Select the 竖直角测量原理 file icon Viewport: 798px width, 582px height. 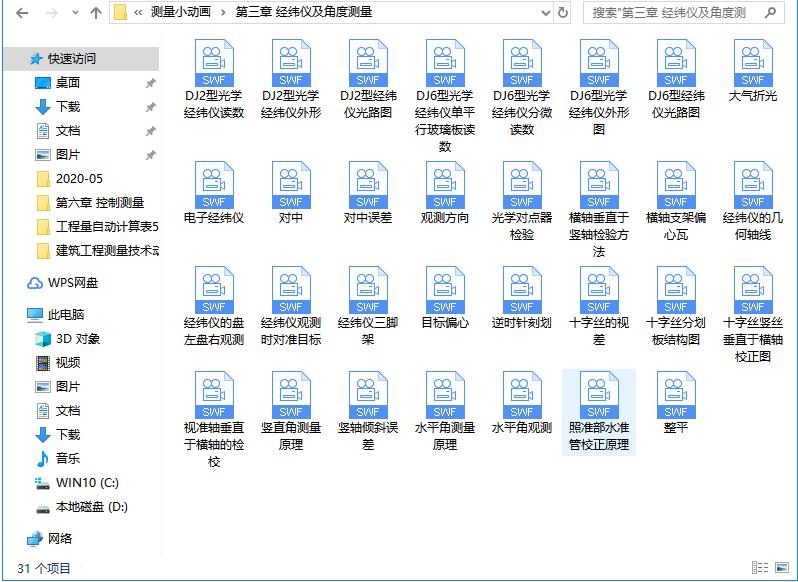point(291,395)
